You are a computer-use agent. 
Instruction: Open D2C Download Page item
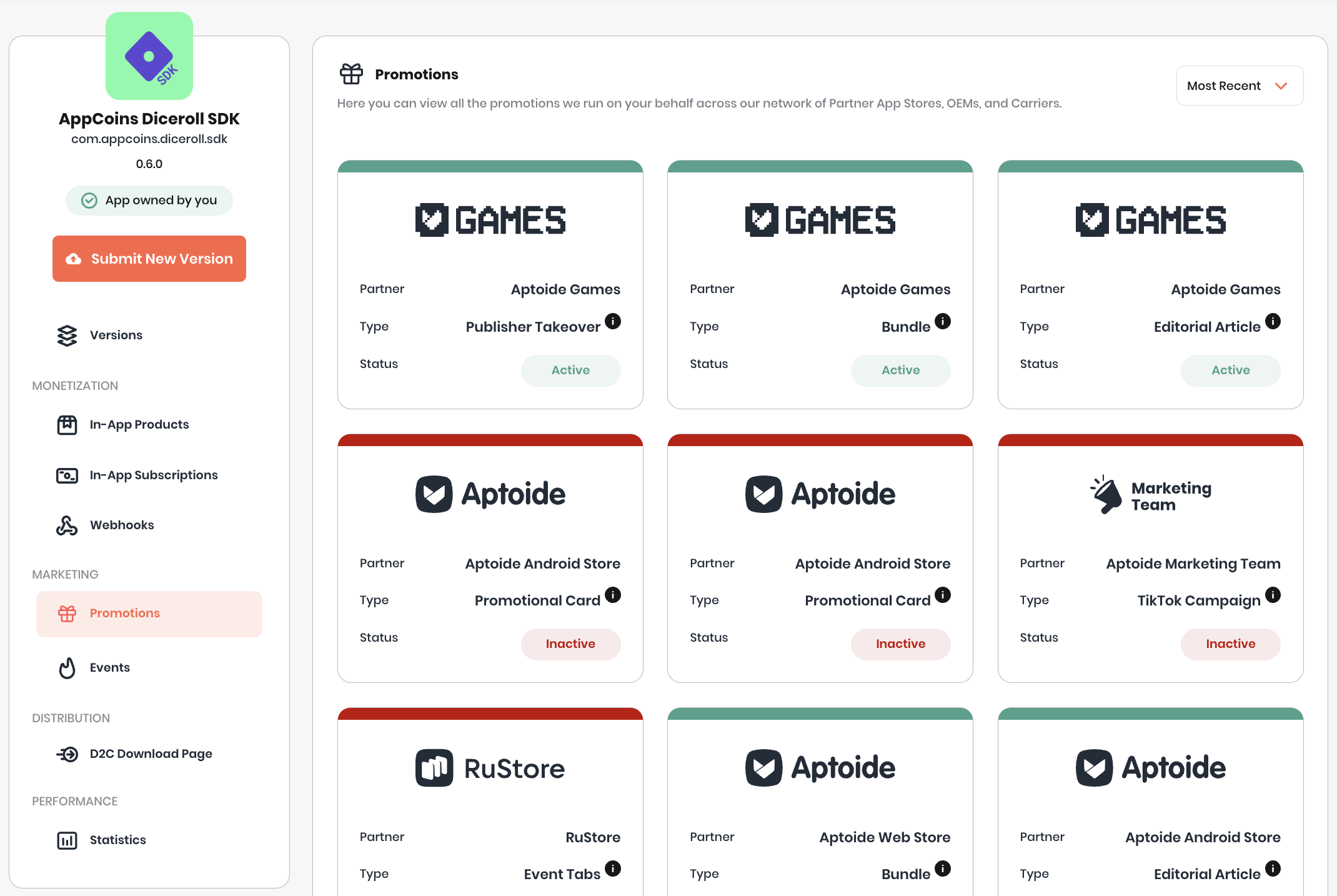tap(151, 754)
